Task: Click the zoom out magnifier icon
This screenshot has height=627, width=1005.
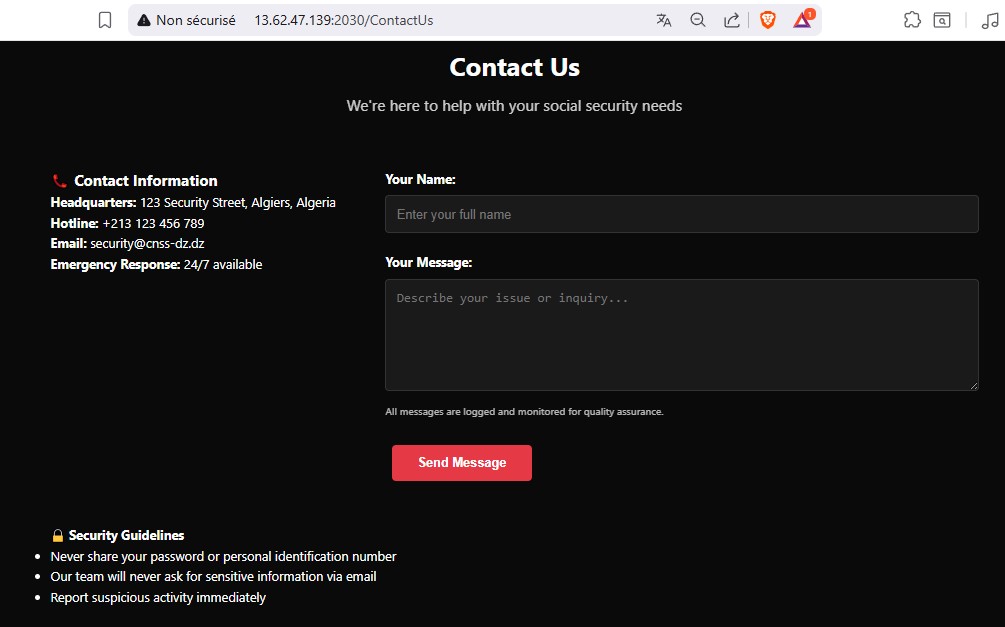Action: click(697, 20)
